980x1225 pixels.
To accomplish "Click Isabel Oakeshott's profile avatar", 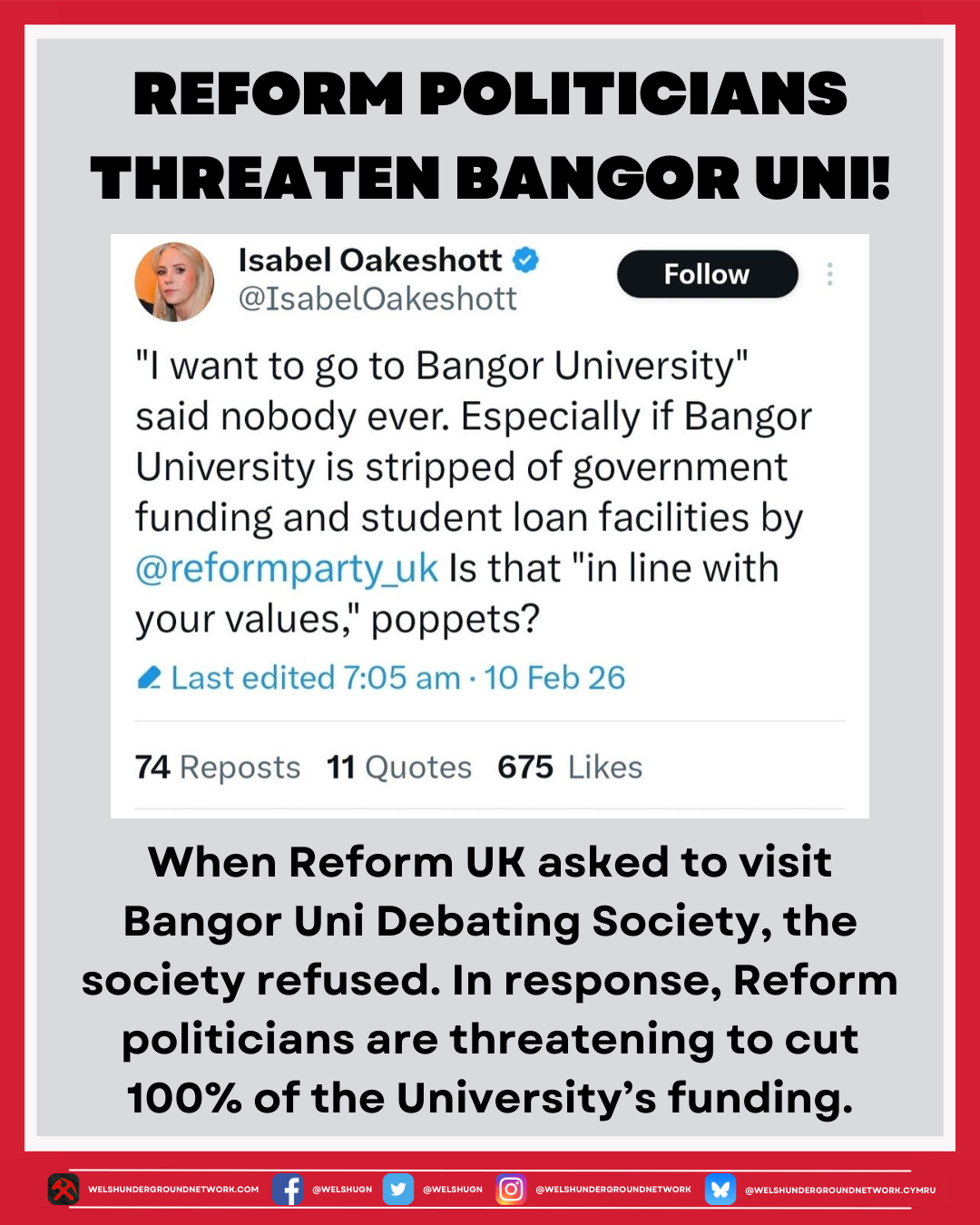I will (174, 281).
